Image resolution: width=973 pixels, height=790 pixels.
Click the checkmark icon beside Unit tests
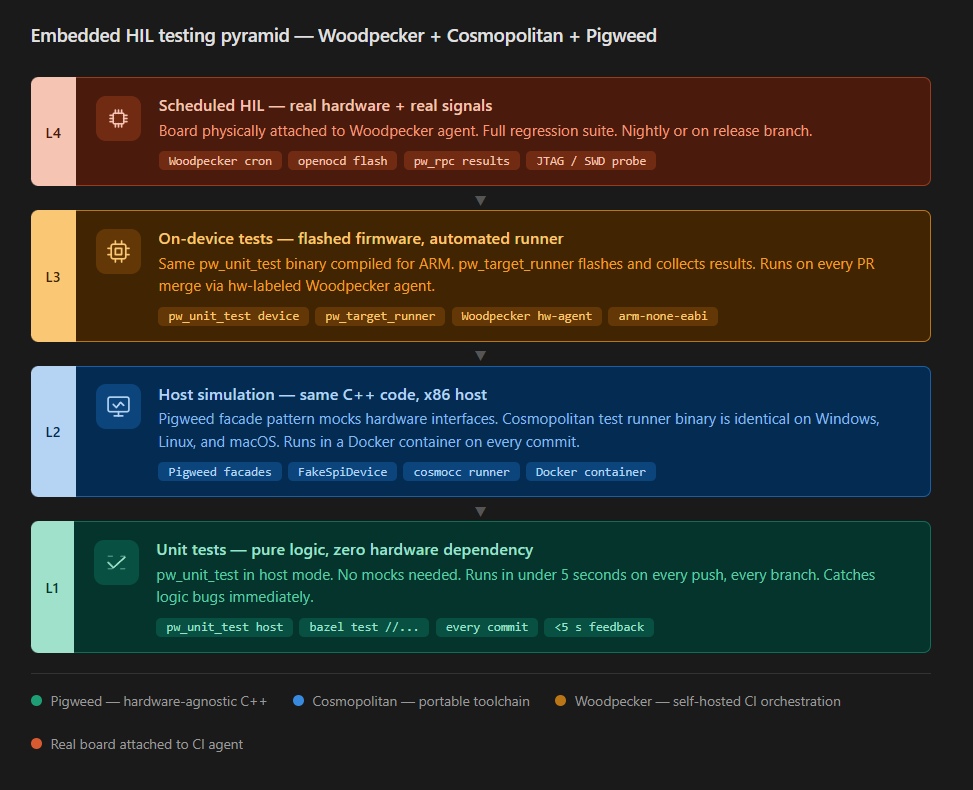[x=116, y=562]
